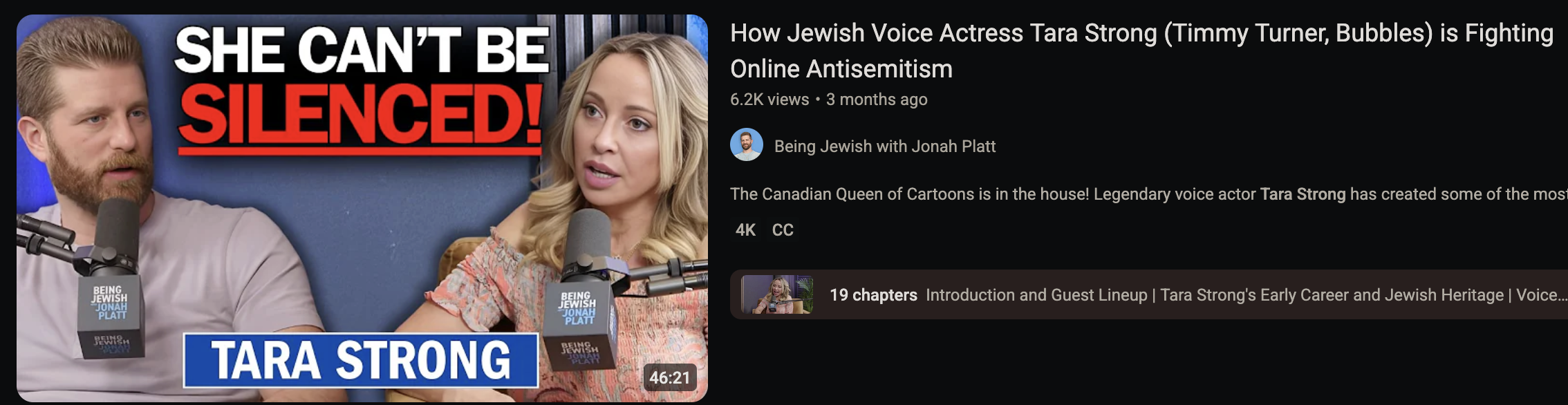Click the right microphone Being Jewish logo

point(577,308)
